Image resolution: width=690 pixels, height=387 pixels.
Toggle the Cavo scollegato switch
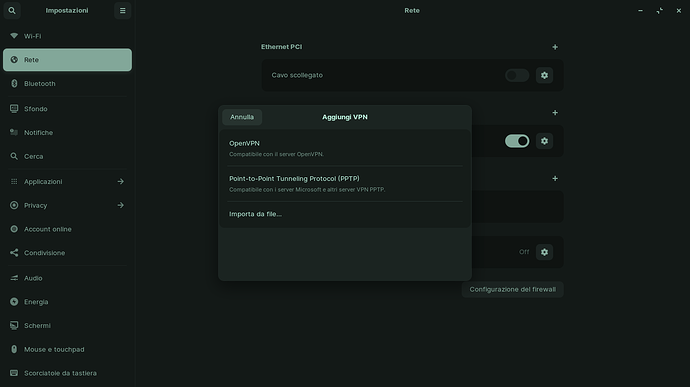tap(517, 75)
